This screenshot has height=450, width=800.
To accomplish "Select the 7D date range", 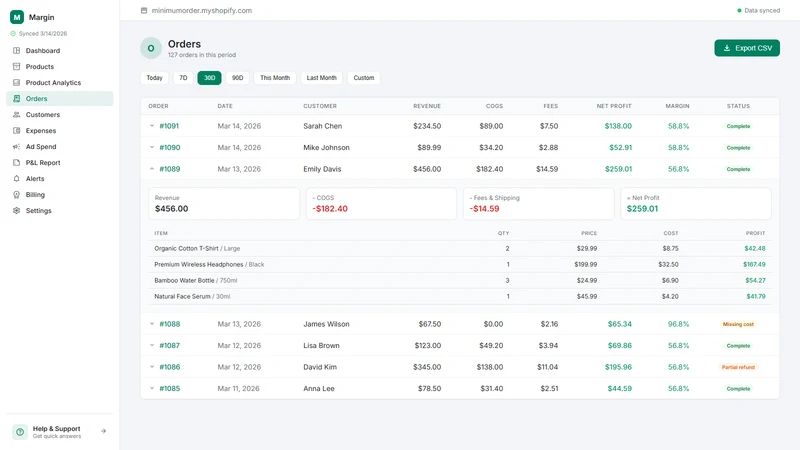I will coord(183,78).
